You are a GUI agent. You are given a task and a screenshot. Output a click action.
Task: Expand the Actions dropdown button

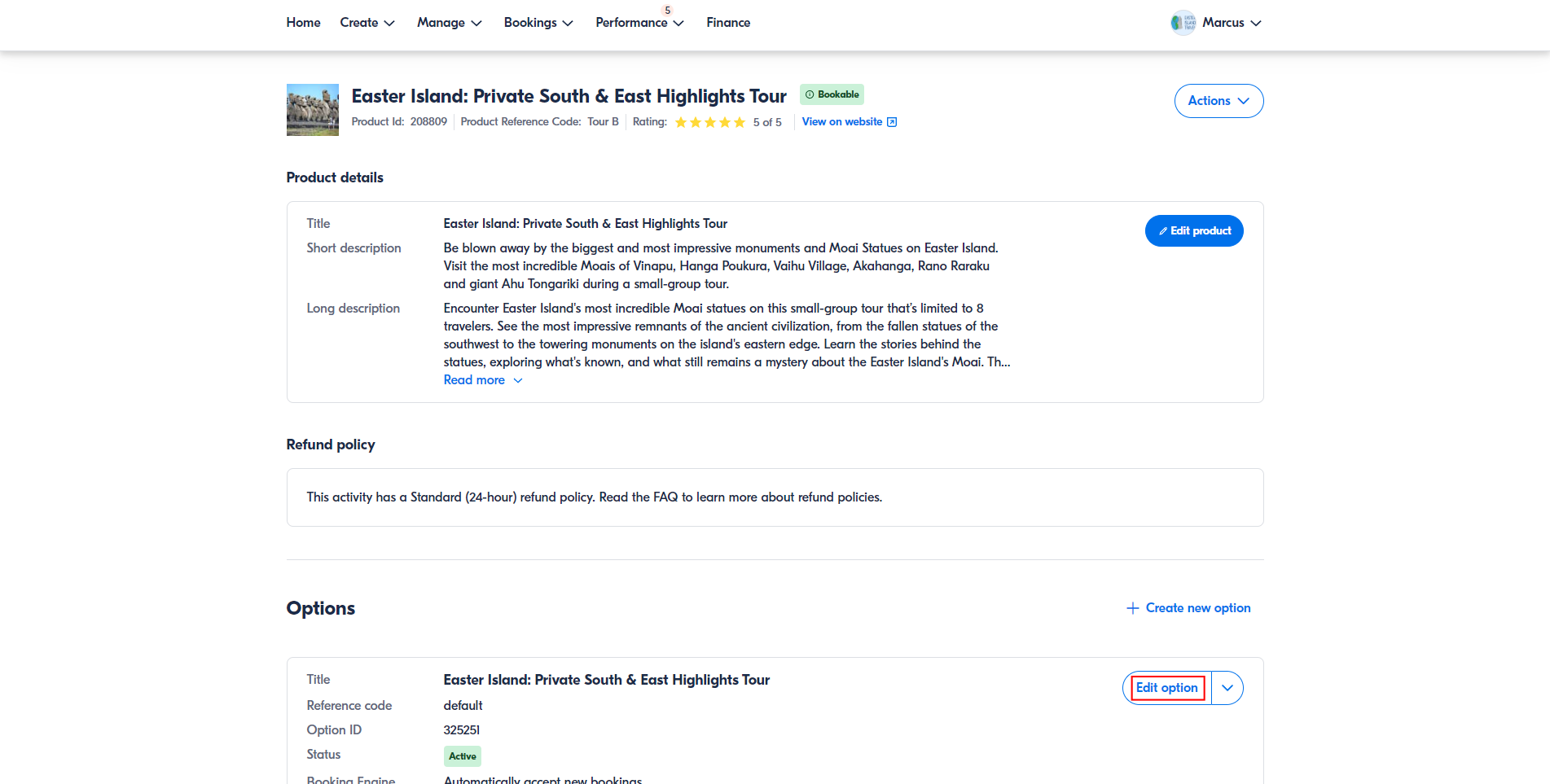pyautogui.click(x=1218, y=101)
